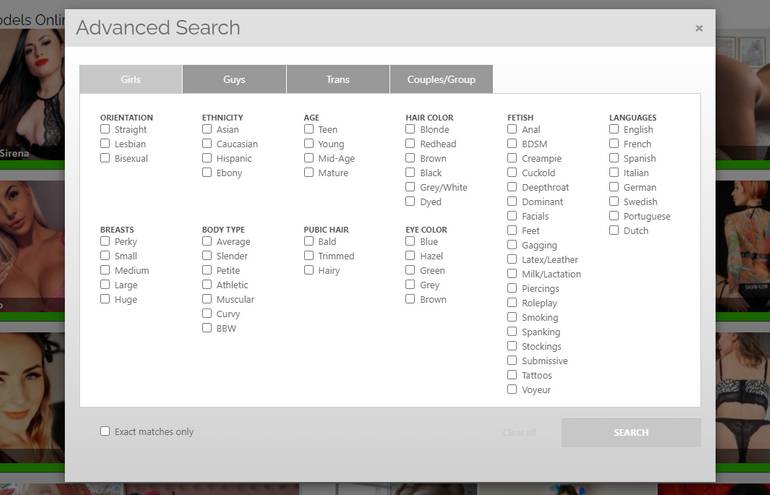Viewport: 770px width, 495px height.
Task: Enable the Caucasian ethnicity checkbox
Action: click(207, 143)
